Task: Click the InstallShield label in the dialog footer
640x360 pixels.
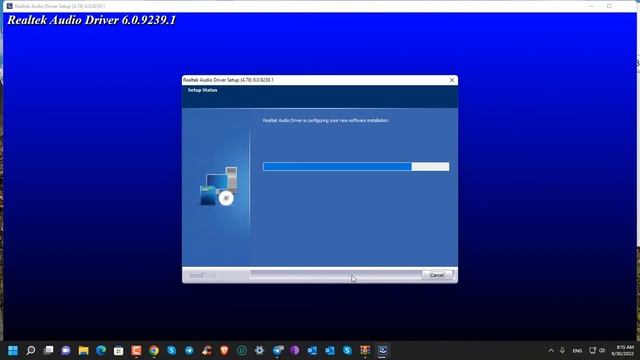Action: (x=203, y=276)
